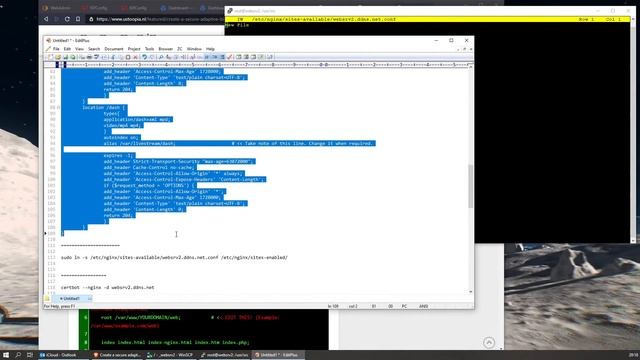
Task: Click the 'col 2' status bar entry
Action: click(x=353, y=306)
